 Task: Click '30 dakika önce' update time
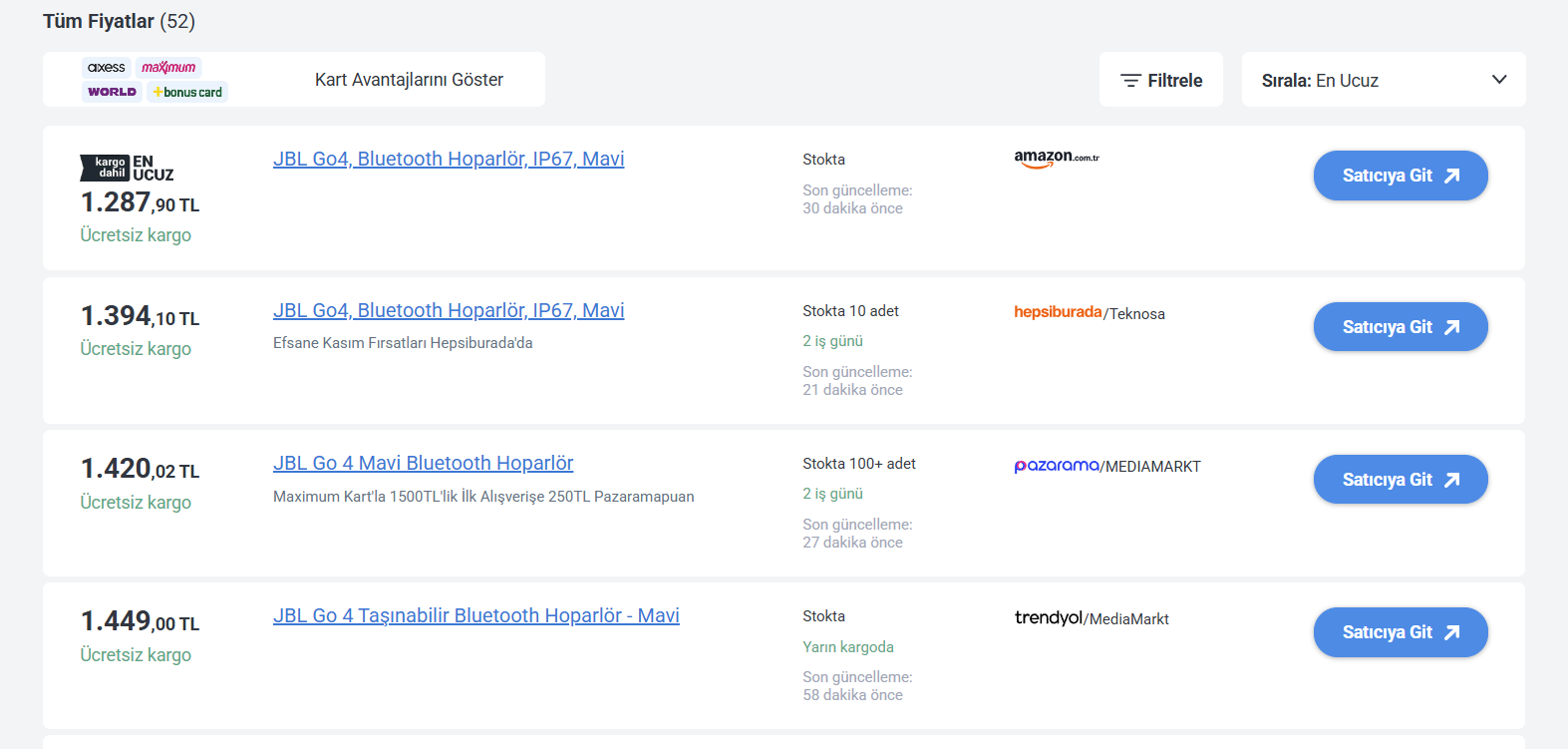coord(853,208)
